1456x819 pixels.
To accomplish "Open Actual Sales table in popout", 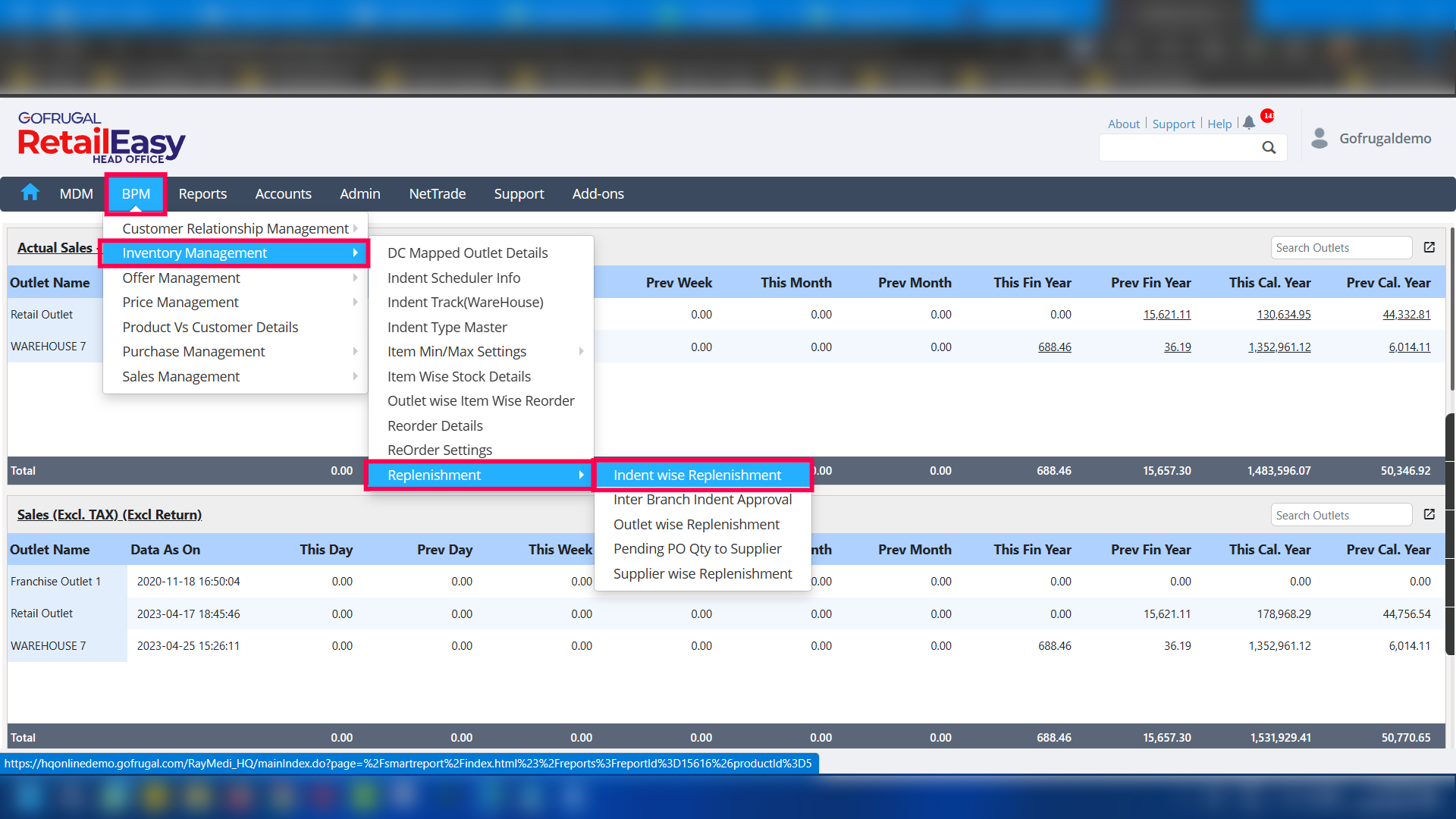I will (1429, 248).
